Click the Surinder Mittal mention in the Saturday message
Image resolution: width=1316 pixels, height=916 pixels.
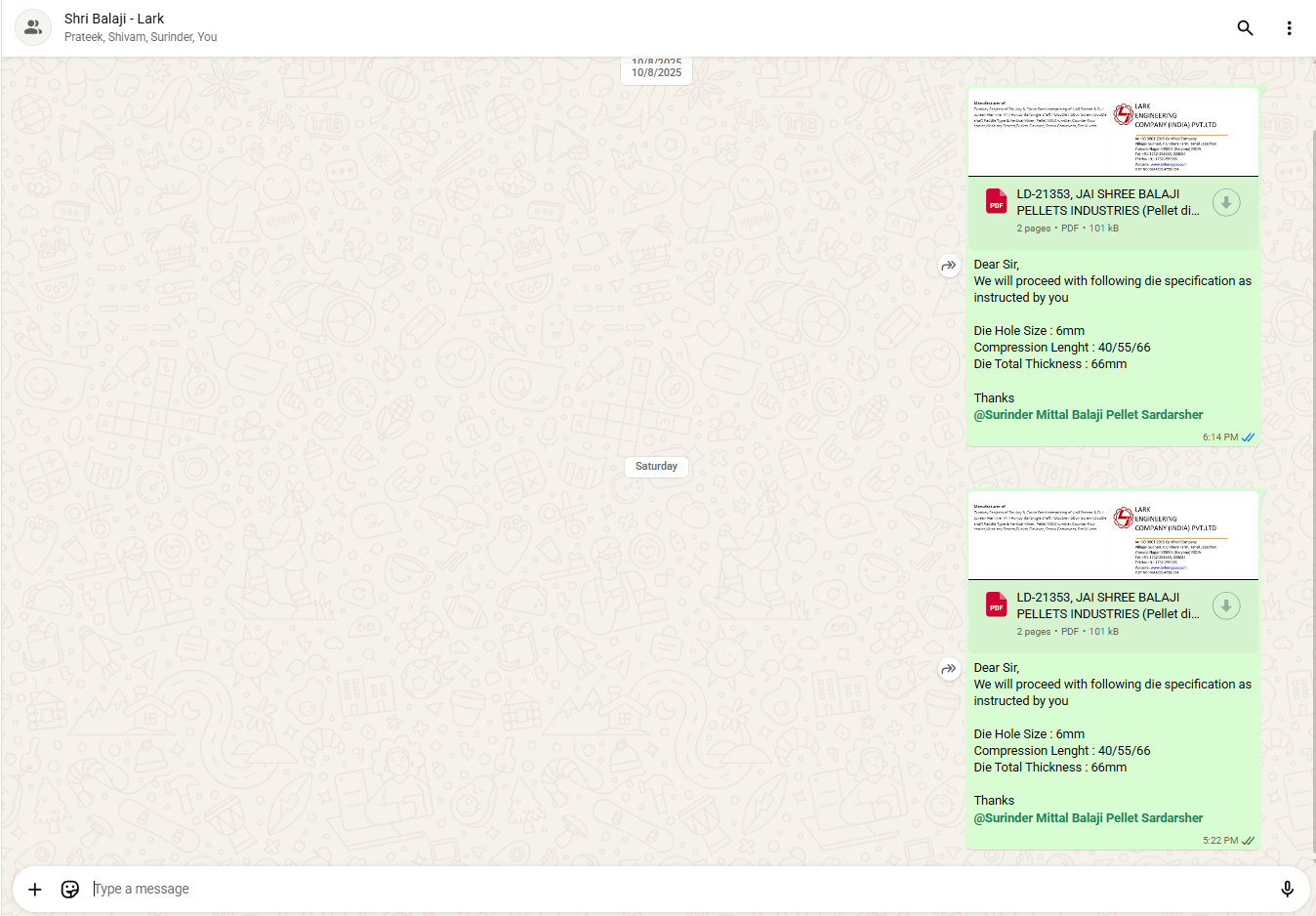coord(1088,818)
